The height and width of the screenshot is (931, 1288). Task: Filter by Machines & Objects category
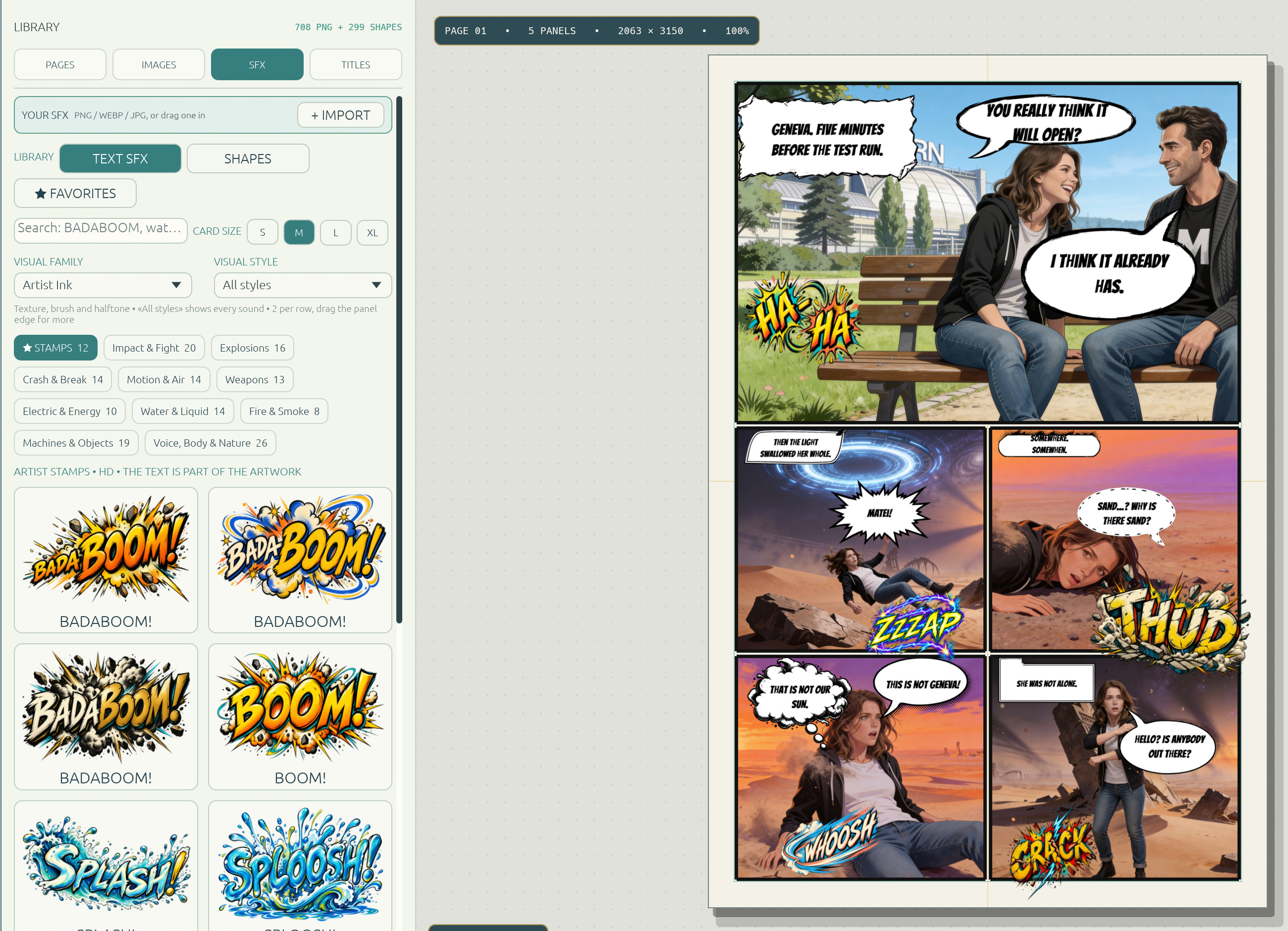tap(75, 443)
